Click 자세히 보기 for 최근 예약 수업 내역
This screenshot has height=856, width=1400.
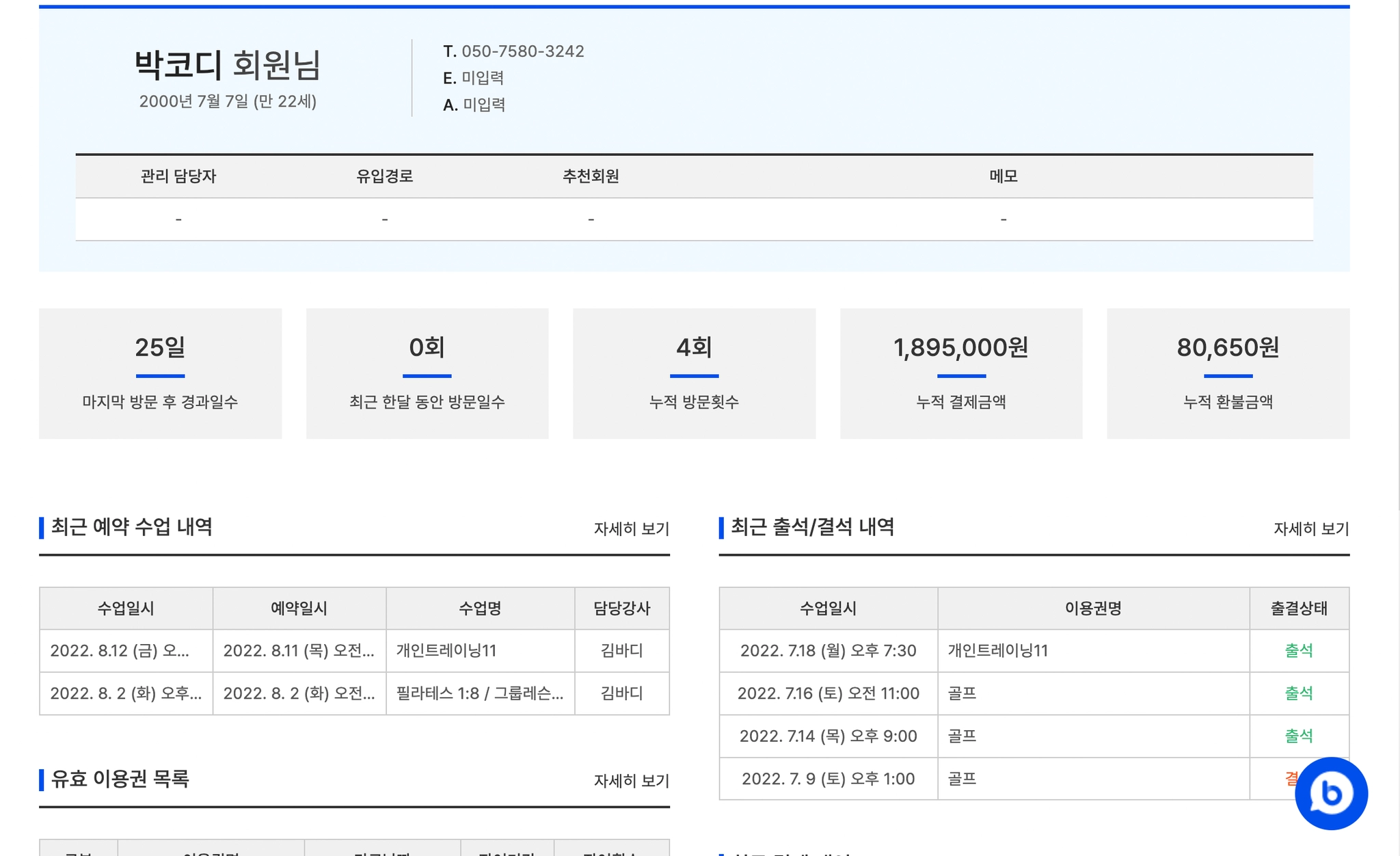click(631, 529)
